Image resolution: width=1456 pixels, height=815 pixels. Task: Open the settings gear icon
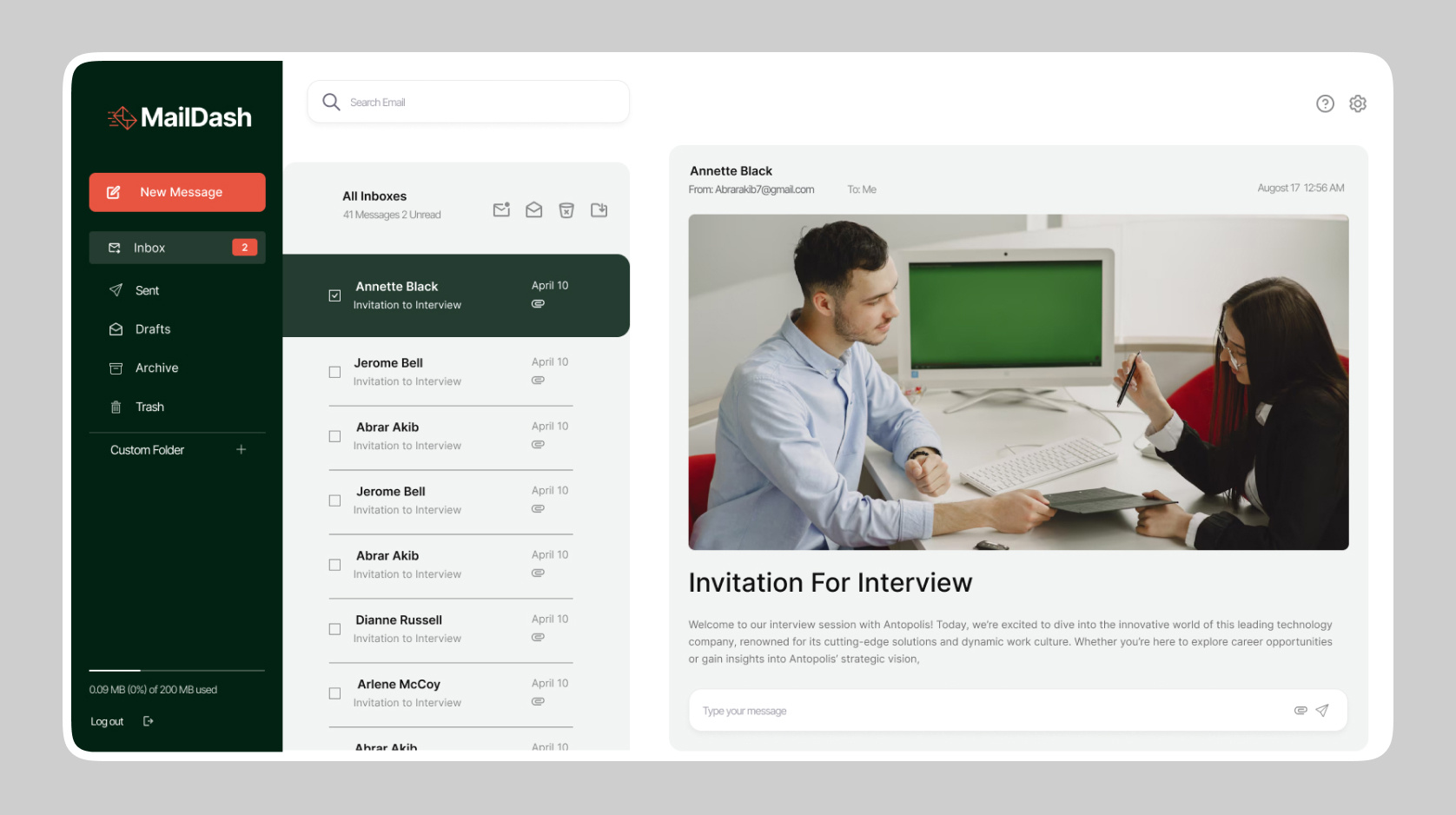(1358, 103)
